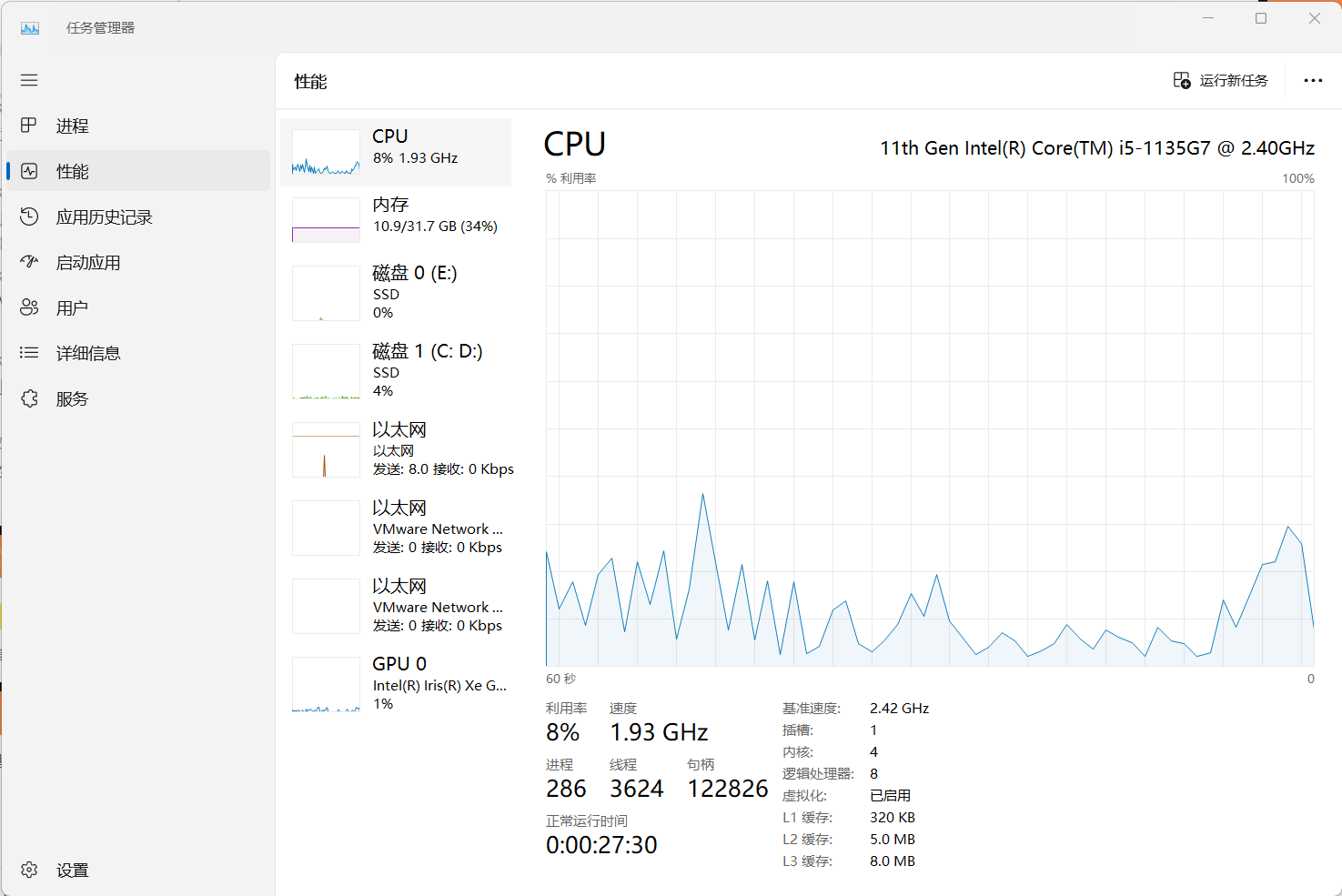Select the CPU mini graph thumbnail

pos(326,152)
